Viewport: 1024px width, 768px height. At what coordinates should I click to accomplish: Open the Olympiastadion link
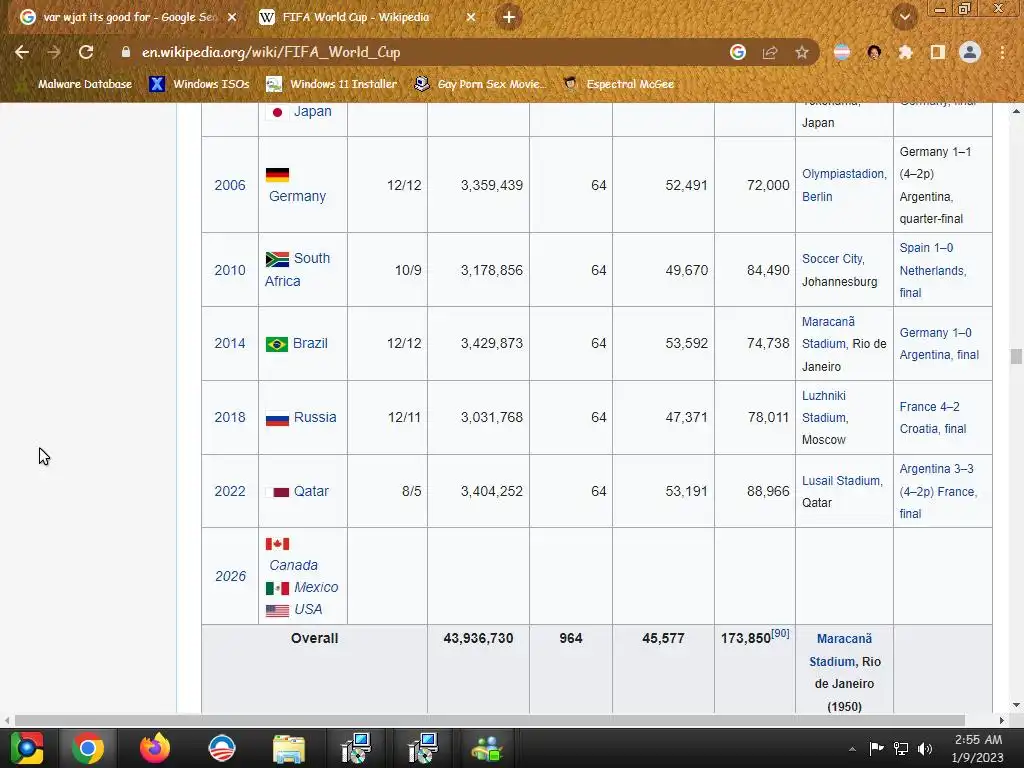point(844,185)
